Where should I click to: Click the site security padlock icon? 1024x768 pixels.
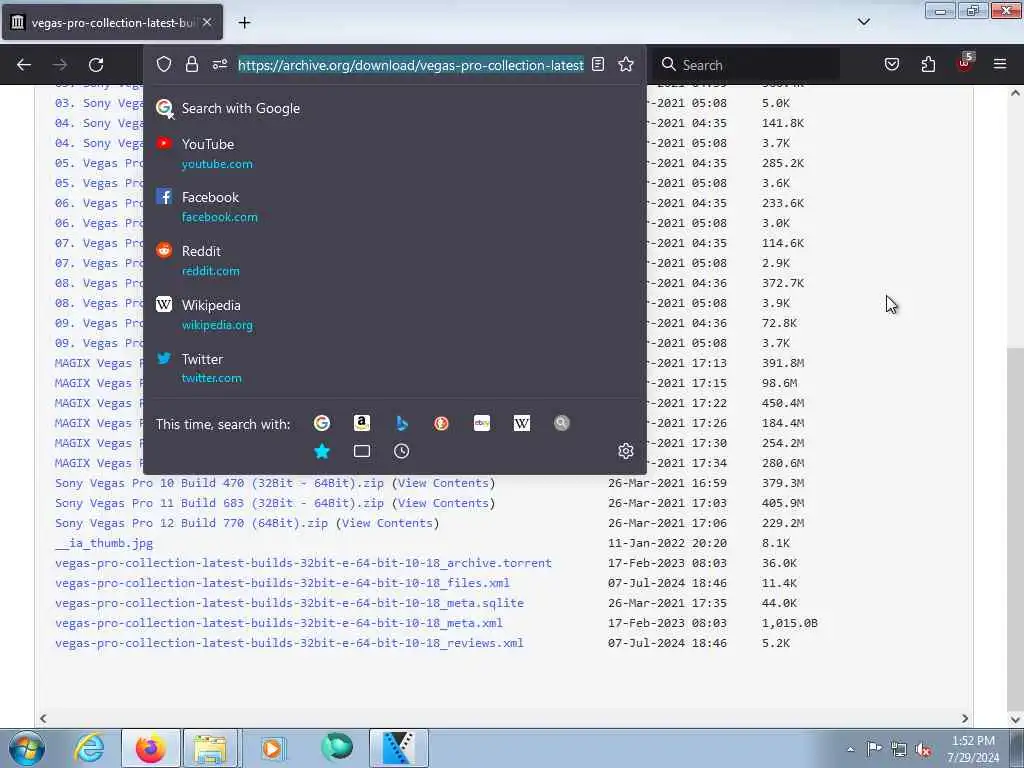[191, 64]
